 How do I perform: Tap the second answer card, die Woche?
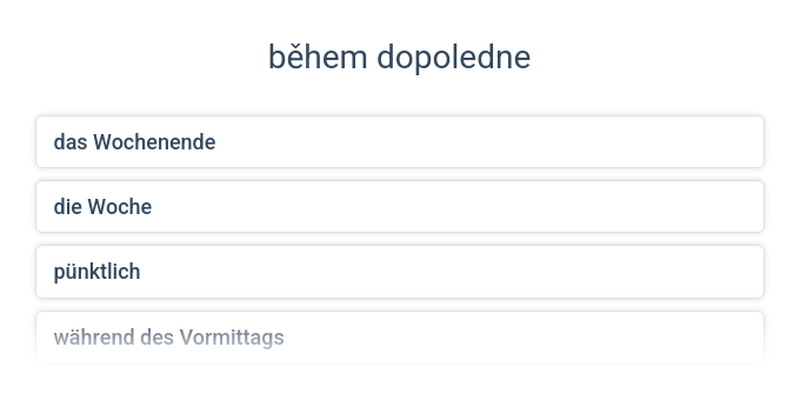(400, 207)
